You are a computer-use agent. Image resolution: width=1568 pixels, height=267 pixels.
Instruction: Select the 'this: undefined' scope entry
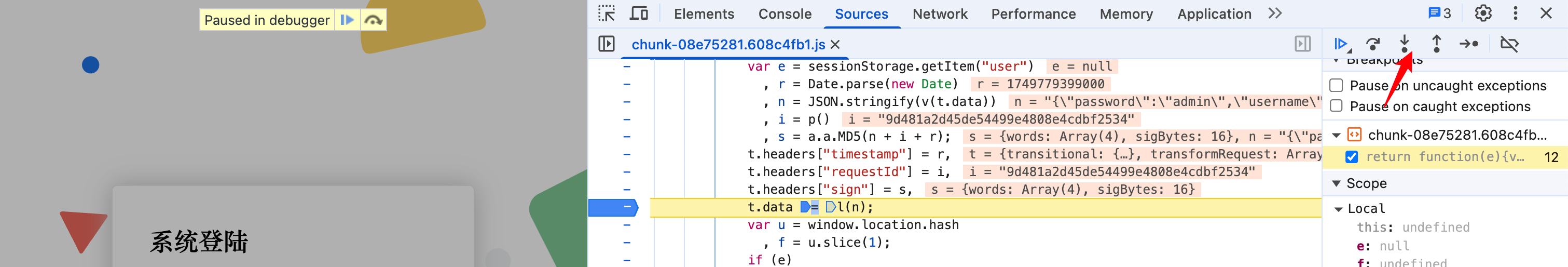[x=1413, y=228]
